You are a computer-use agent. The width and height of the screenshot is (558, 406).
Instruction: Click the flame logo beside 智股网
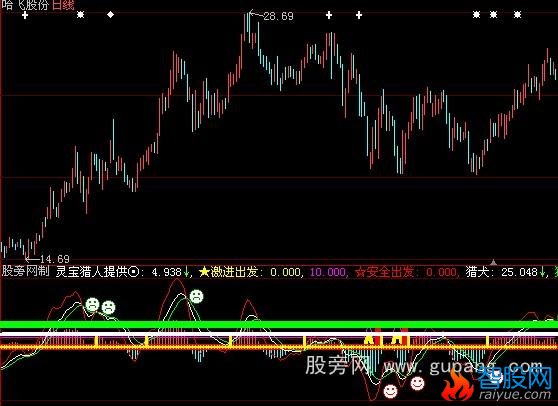click(458, 385)
